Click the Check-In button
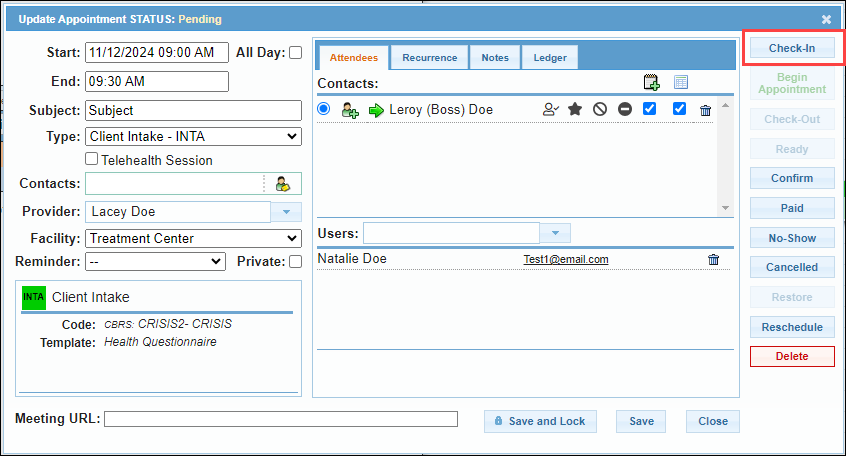 pos(792,48)
